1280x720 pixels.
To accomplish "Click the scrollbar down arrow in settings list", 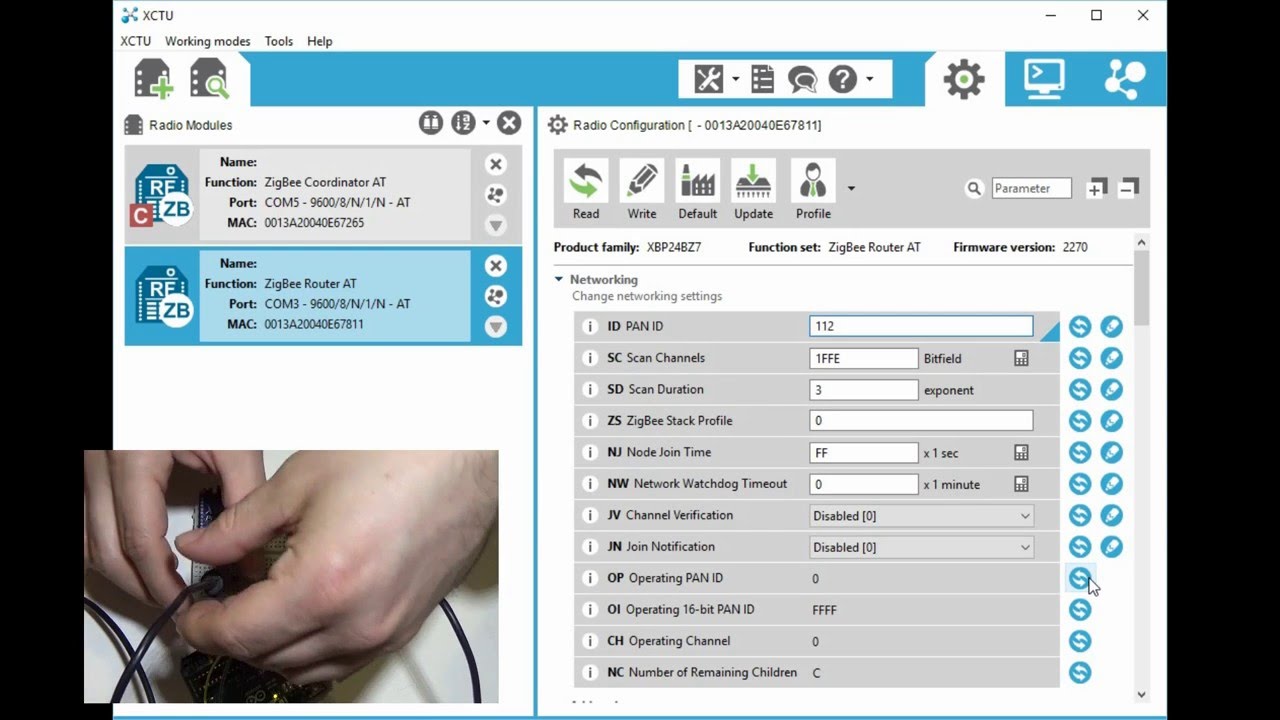I will pos(1142,694).
